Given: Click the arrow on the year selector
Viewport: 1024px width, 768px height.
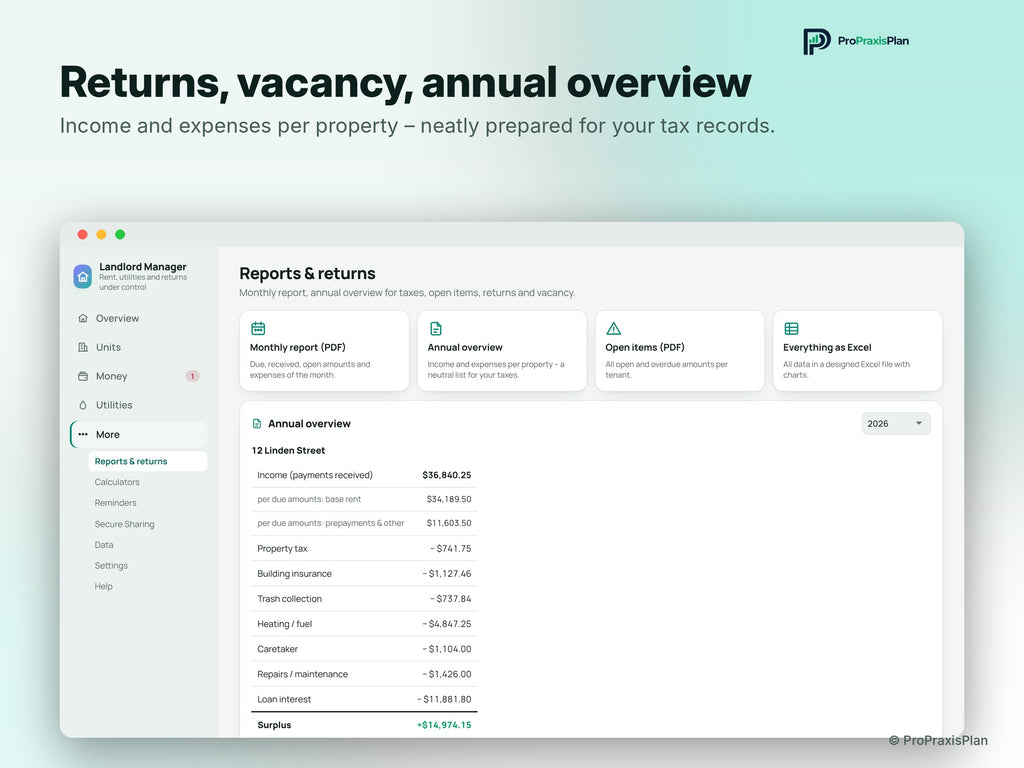Looking at the screenshot, I should tap(918, 423).
